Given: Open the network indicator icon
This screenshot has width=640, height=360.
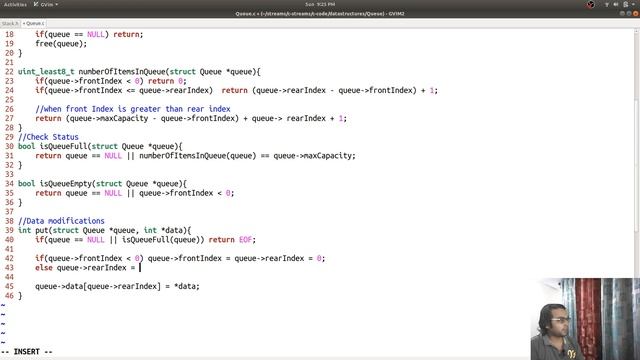Looking at the screenshot, I should pos(607,4).
